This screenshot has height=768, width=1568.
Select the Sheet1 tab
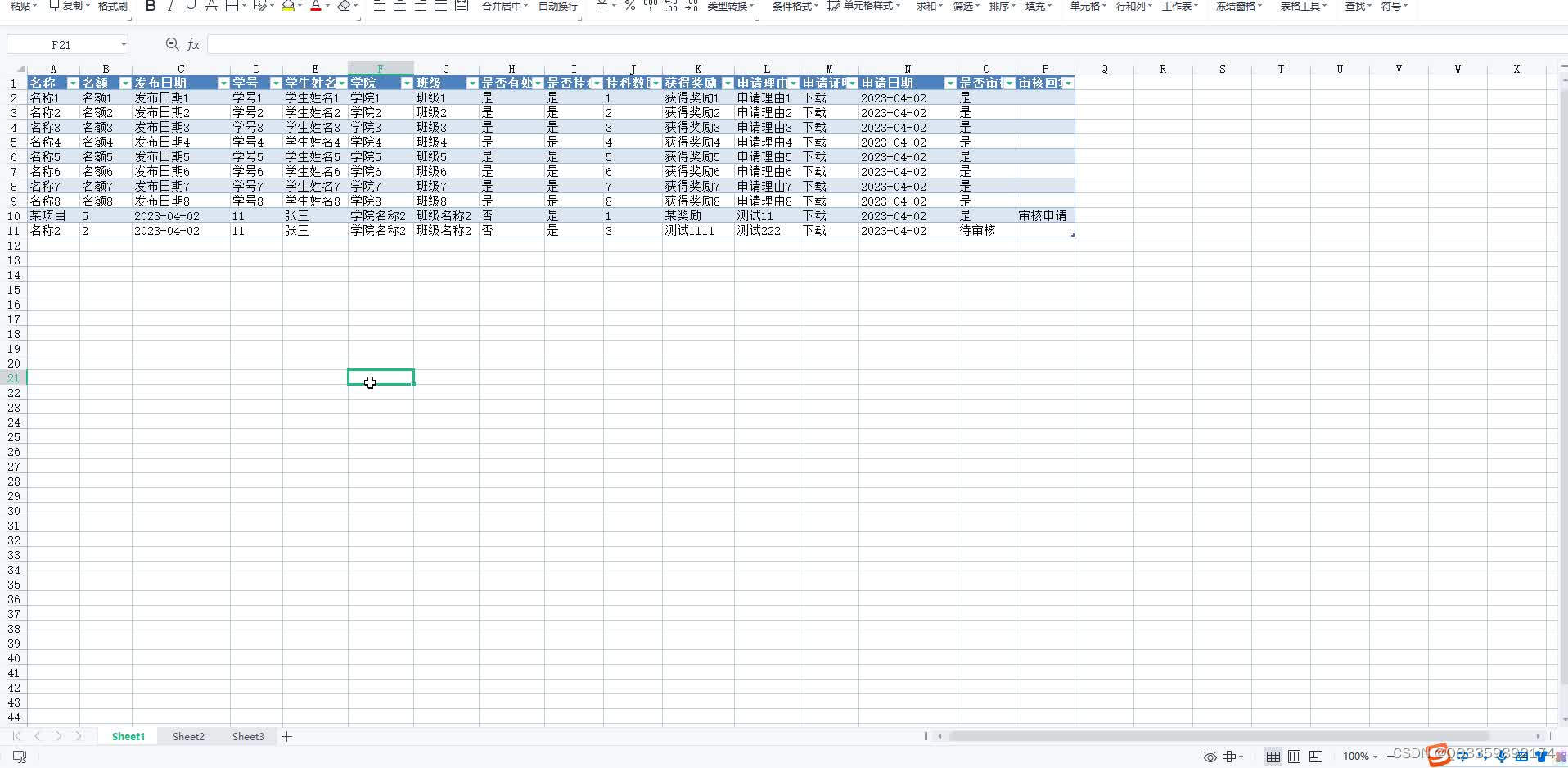pos(128,736)
